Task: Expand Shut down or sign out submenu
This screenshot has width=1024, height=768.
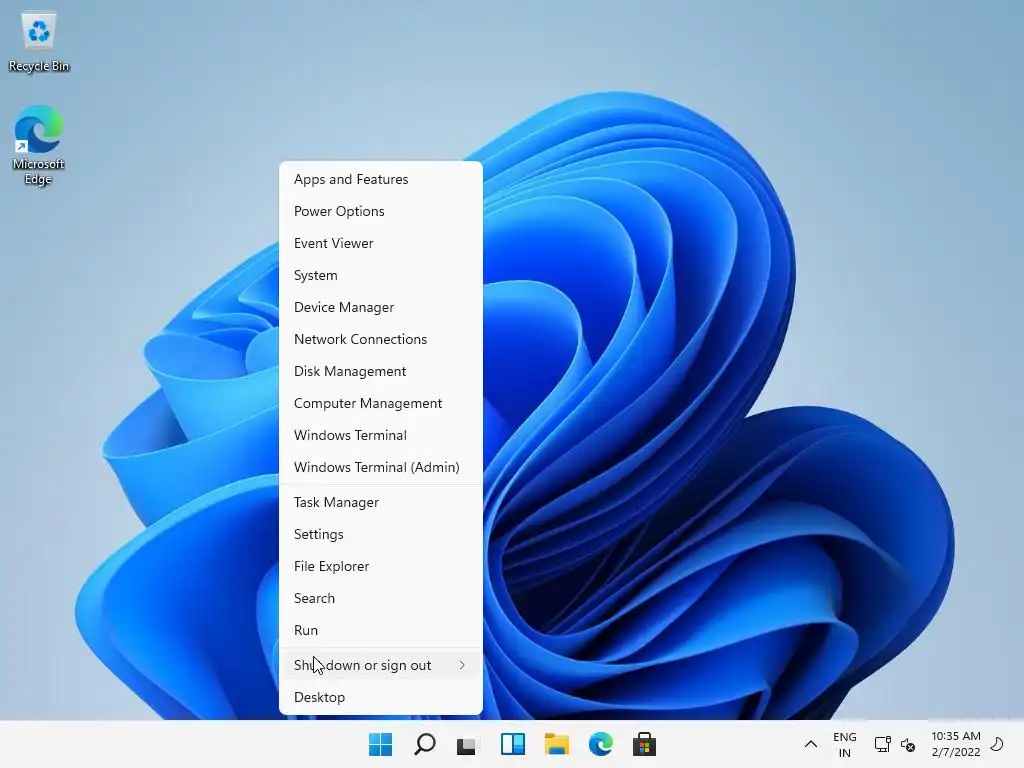Action: [381, 665]
